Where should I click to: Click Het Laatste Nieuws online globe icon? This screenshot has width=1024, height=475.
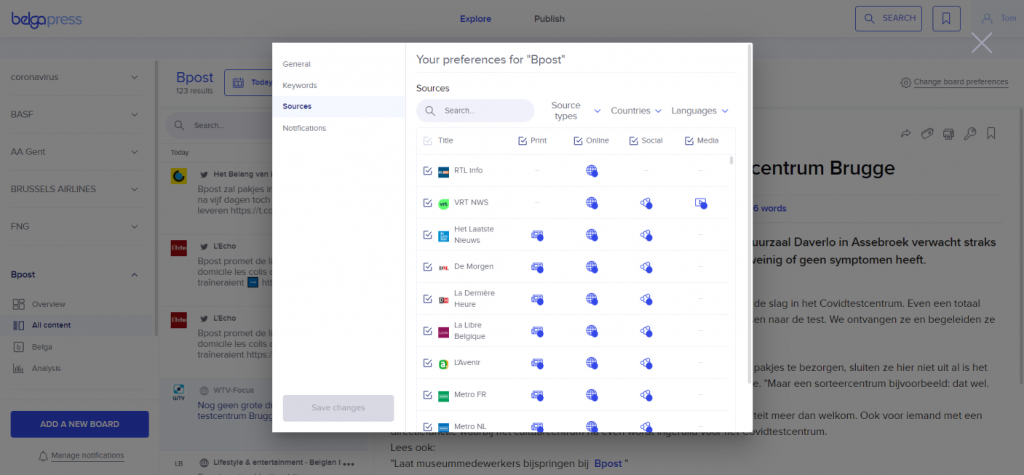tap(592, 235)
